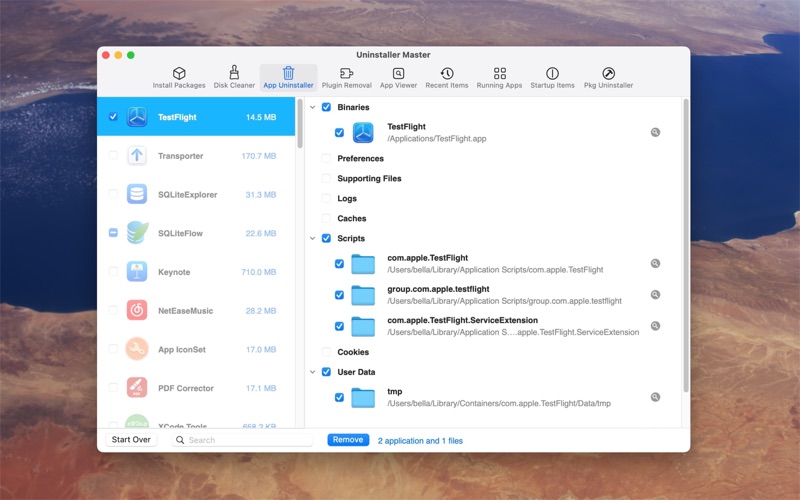Check the Transporter app checkbox

pyautogui.click(x=113, y=156)
